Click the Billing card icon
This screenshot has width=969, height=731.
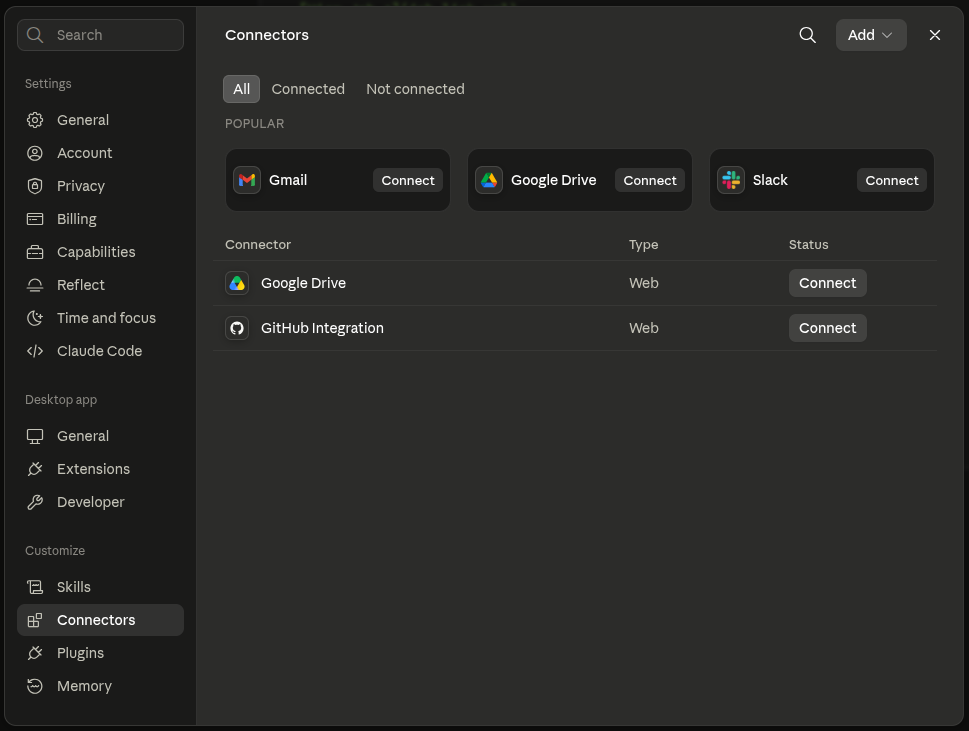click(x=35, y=219)
